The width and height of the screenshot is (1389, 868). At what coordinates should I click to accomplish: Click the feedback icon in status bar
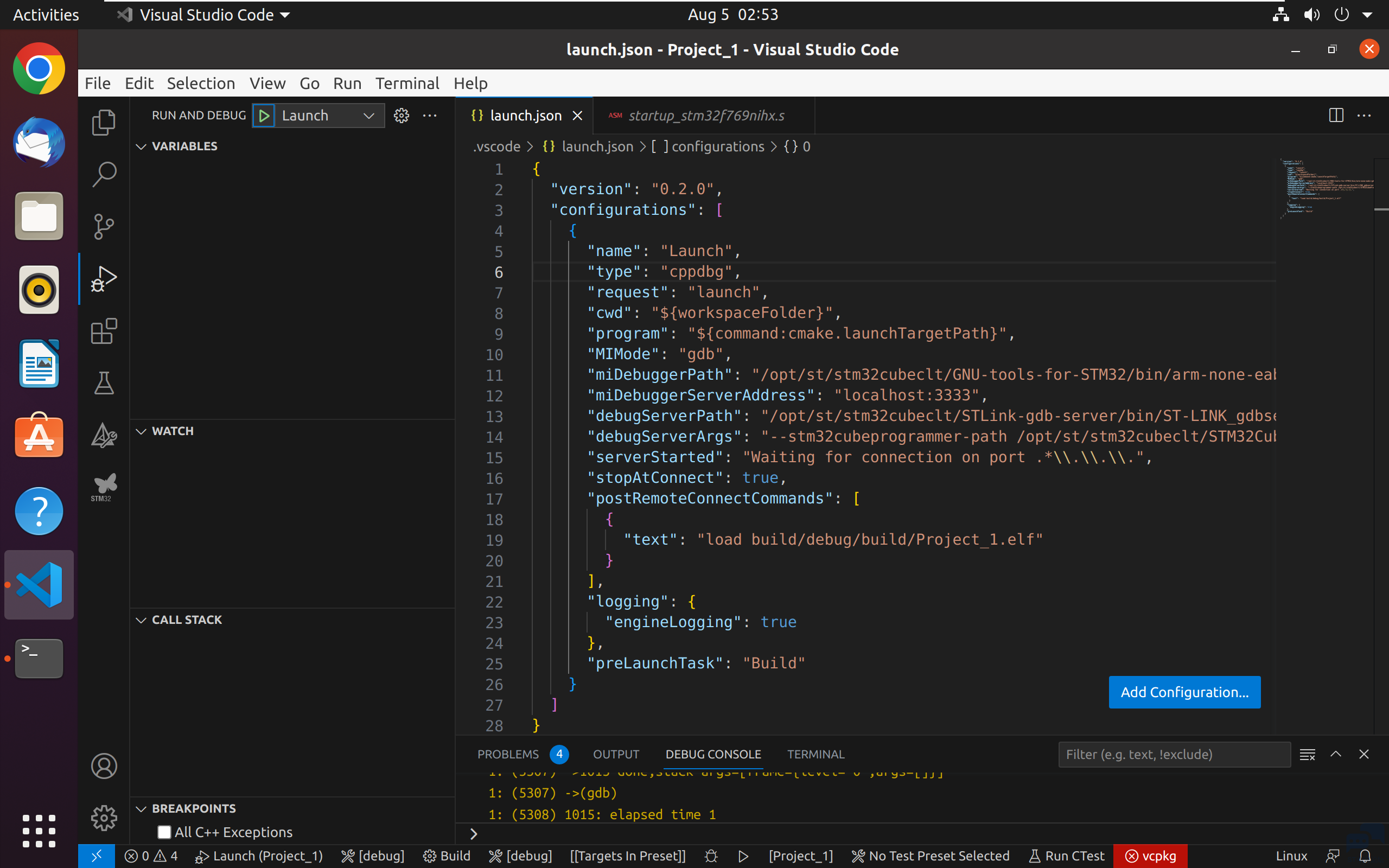coord(1333,856)
